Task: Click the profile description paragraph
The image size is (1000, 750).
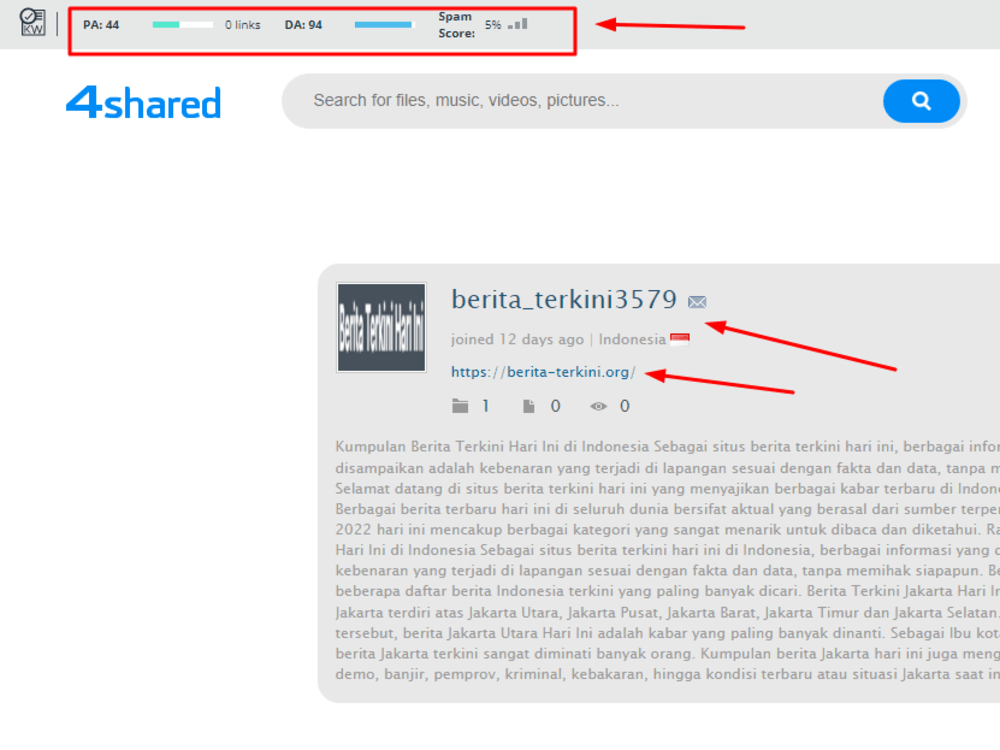Action: pyautogui.click(x=667, y=560)
